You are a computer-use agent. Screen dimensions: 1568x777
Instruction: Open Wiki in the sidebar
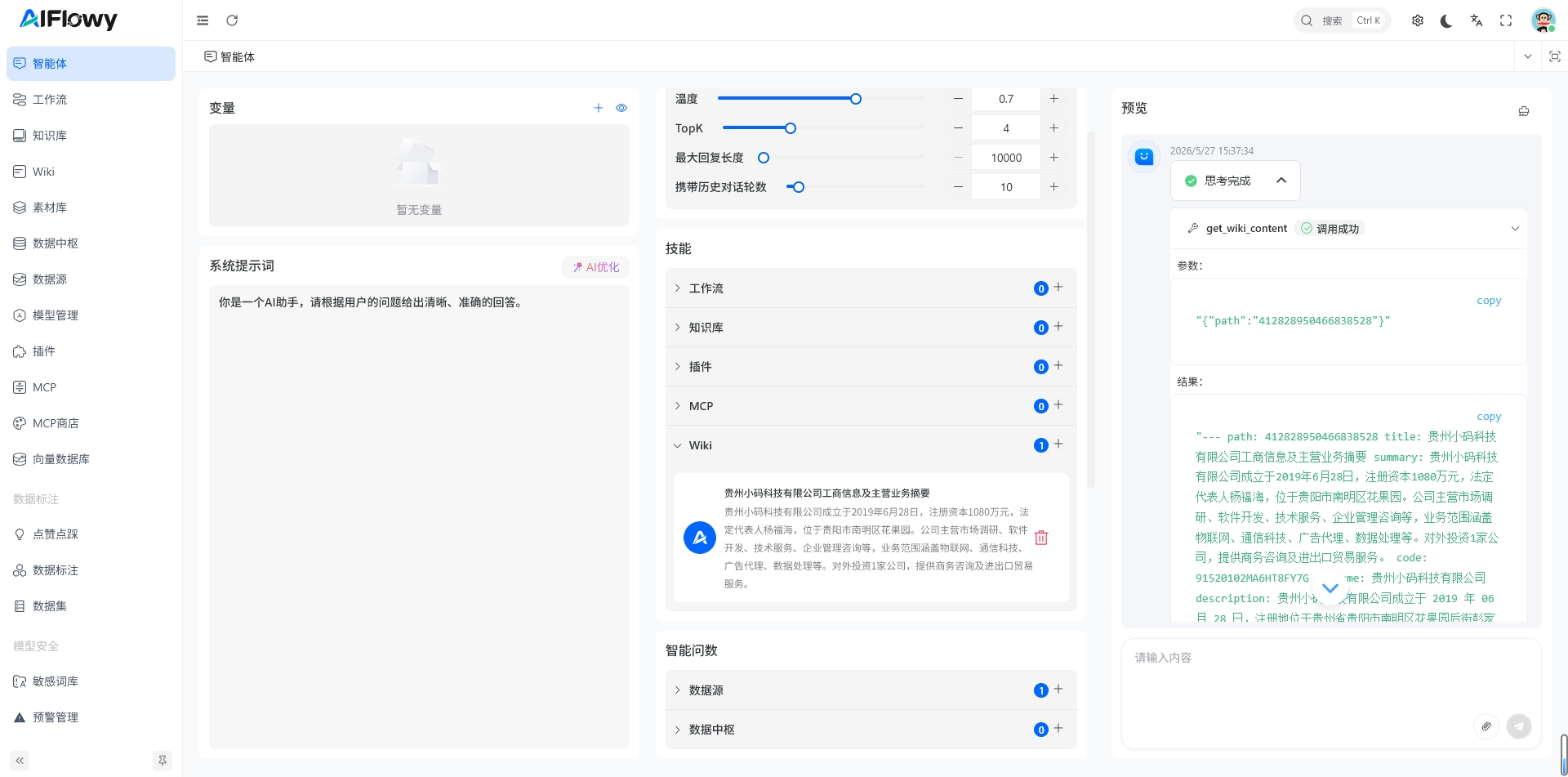point(91,172)
